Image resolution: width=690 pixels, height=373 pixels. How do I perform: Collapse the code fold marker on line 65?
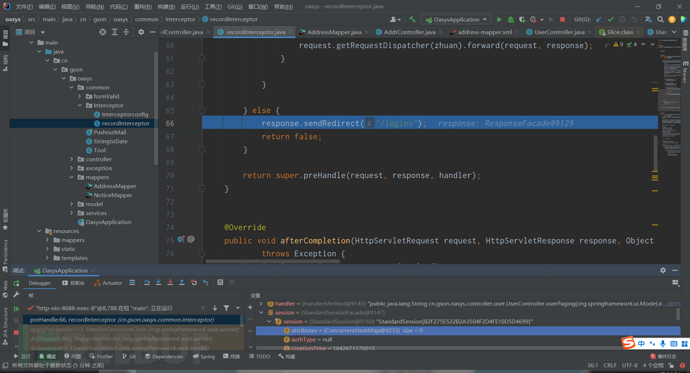pyautogui.click(x=202, y=110)
